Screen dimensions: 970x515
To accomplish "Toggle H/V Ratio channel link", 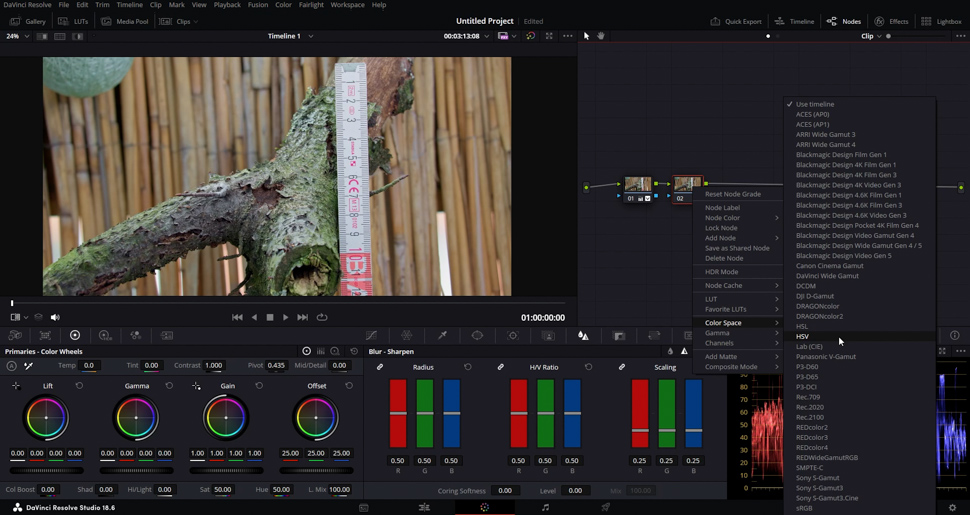I will pyautogui.click(x=500, y=367).
